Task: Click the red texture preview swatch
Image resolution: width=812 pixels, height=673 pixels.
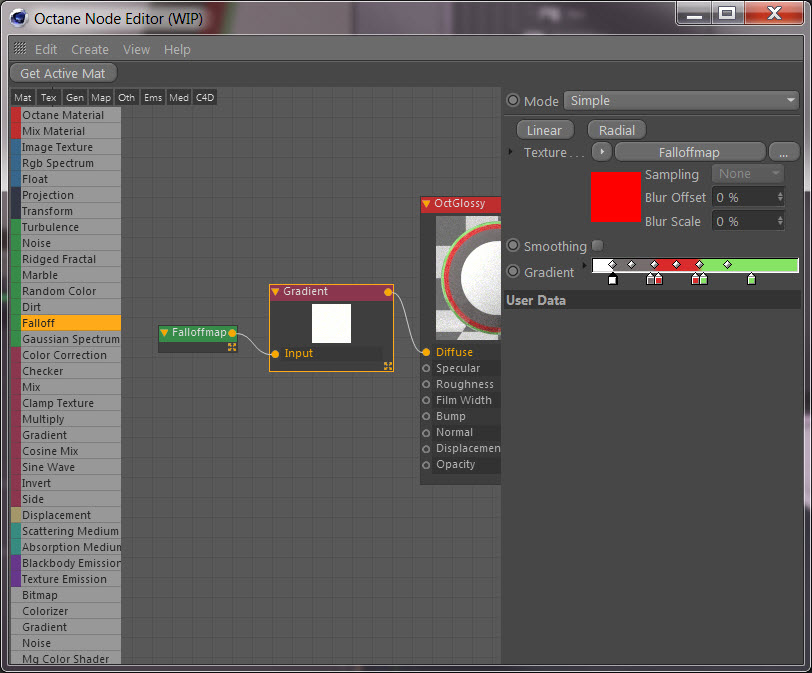Action: 616,197
